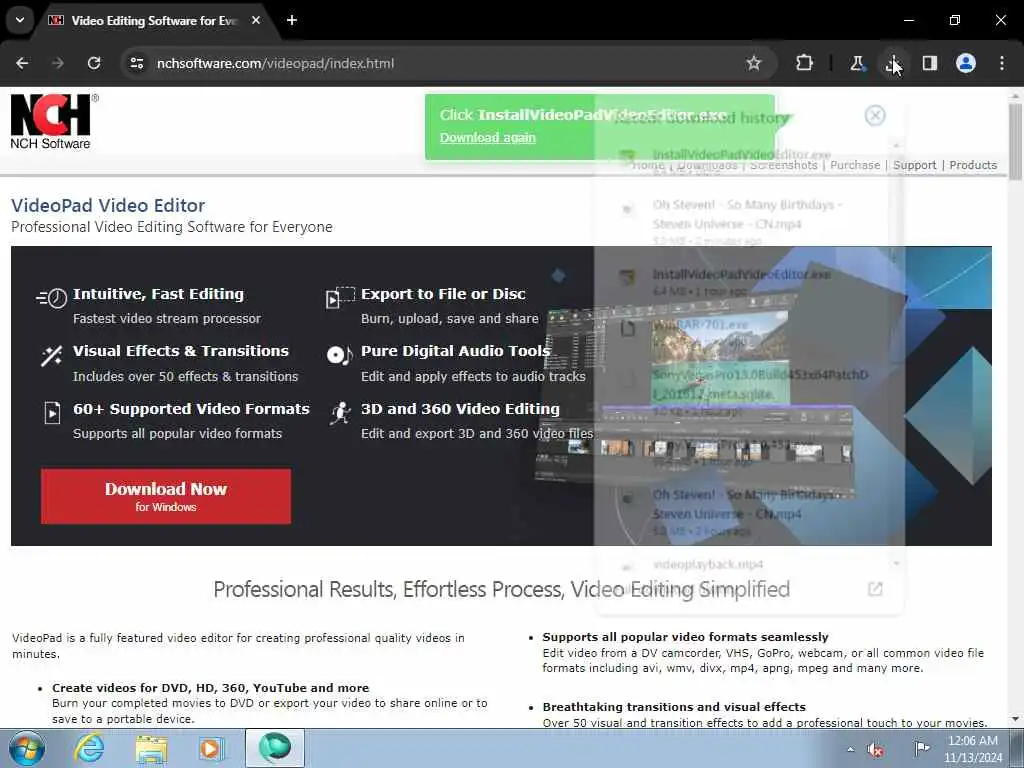
Task: Close the Video Editing Software tab
Action: tap(256, 20)
